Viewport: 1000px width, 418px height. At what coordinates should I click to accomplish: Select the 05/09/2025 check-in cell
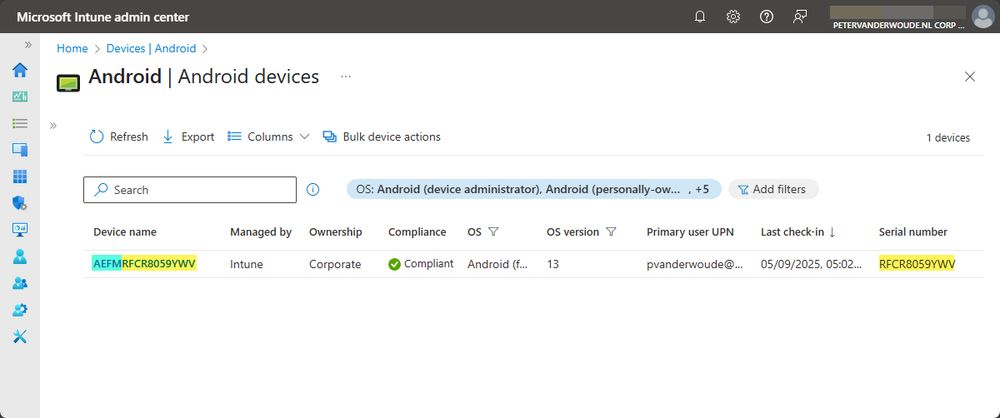tap(809, 264)
